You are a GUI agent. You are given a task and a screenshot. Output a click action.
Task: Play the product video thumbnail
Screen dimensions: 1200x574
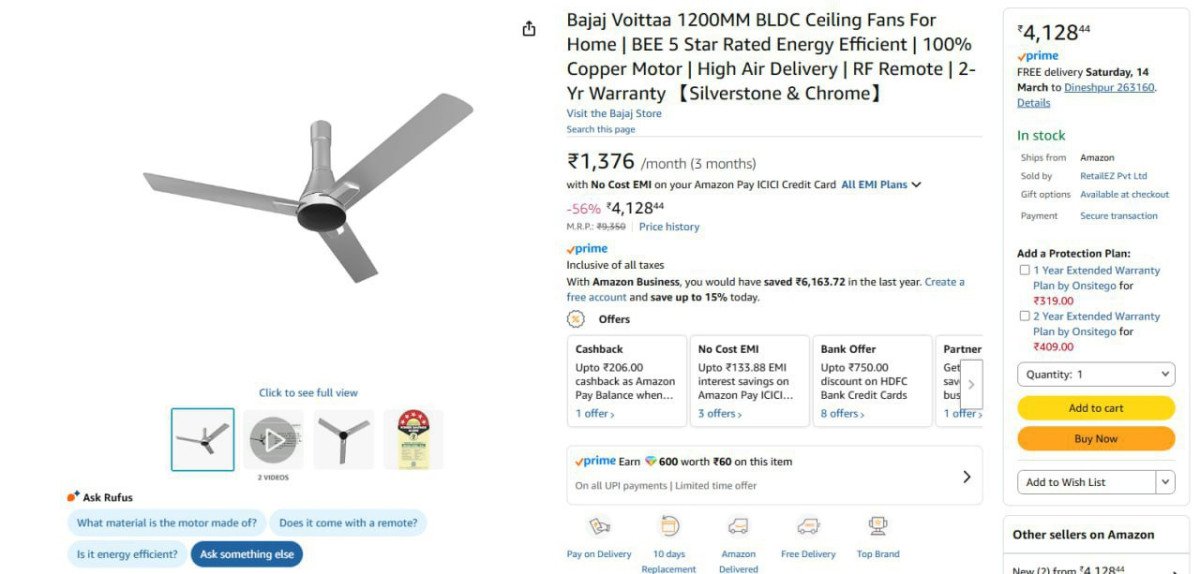(x=273, y=439)
